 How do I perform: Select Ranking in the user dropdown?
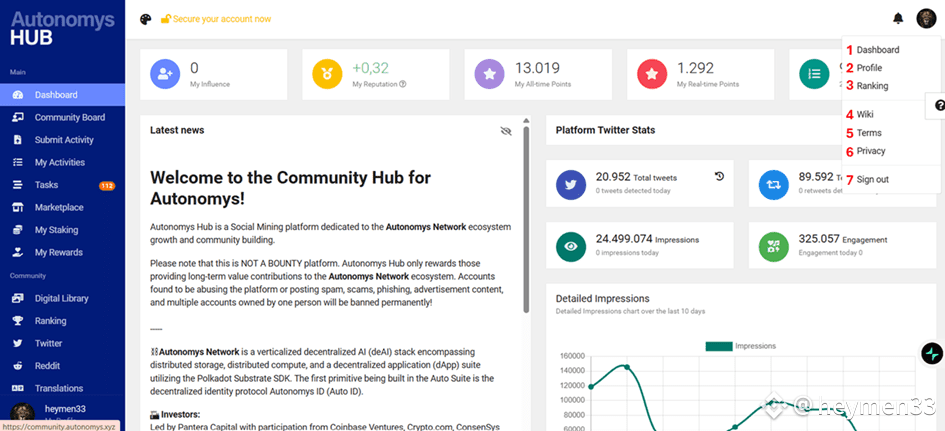point(872,86)
